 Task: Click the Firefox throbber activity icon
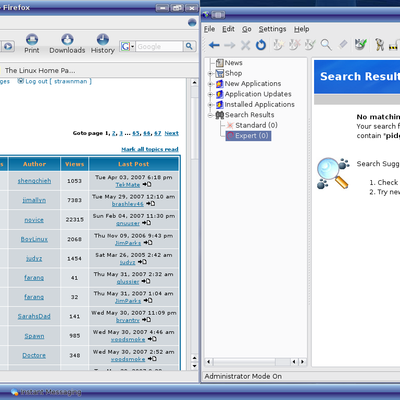tap(192, 23)
